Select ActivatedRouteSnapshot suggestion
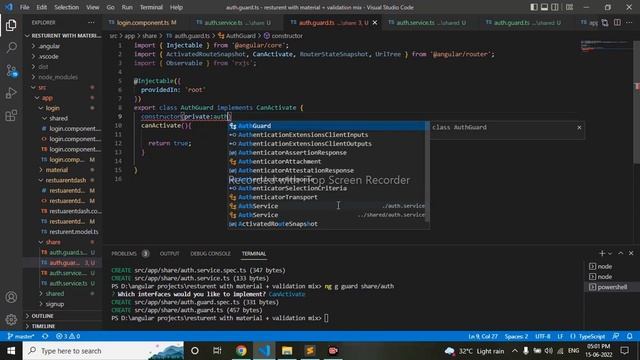Viewport: 640px width, 360px height. click(327, 224)
